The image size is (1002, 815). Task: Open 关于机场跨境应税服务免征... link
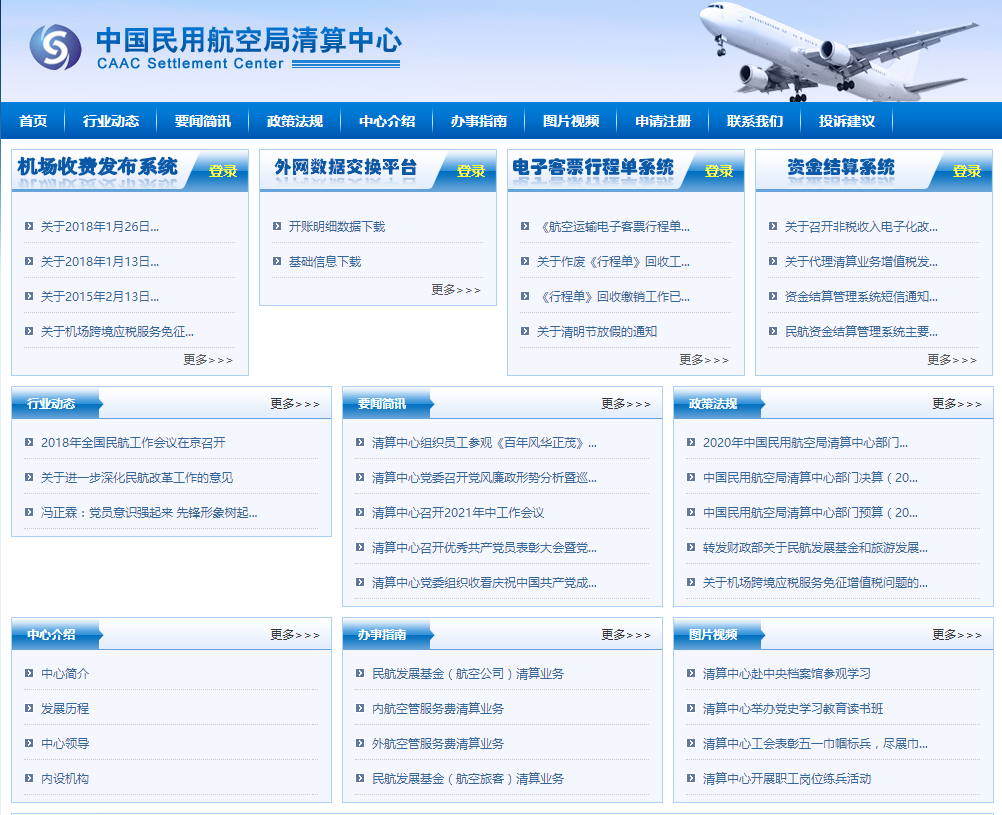pyautogui.click(x=117, y=332)
